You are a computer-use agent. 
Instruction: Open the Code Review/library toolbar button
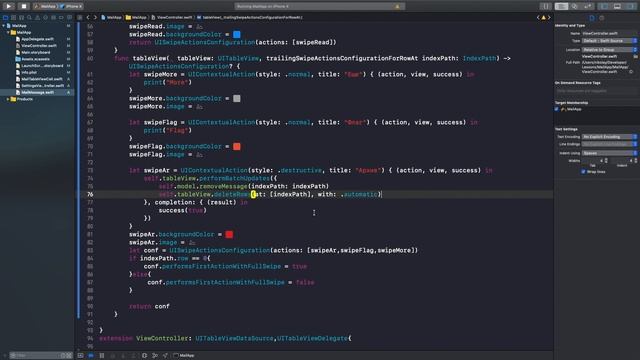pos(546,7)
